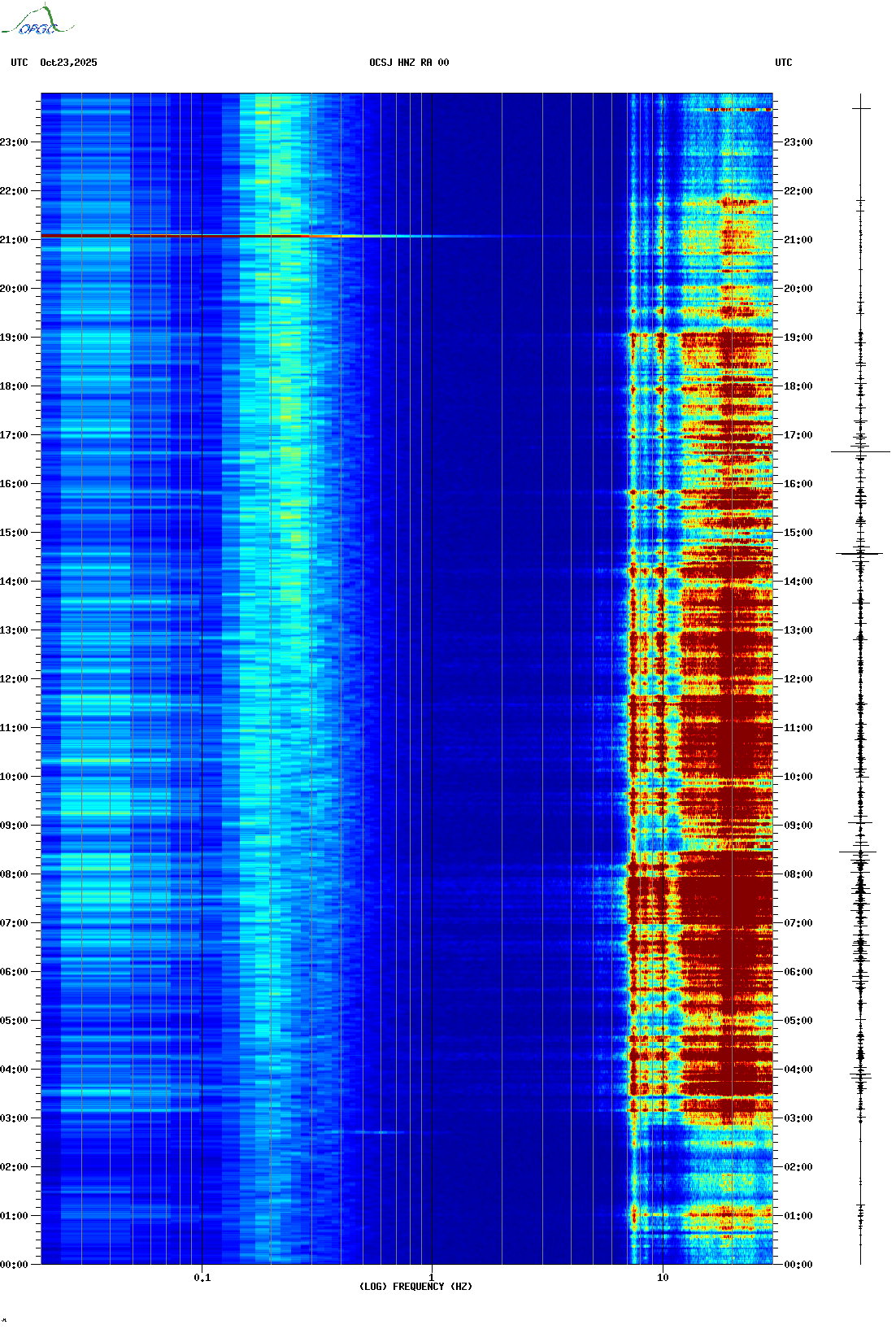
Task: Click the 0.1 frequency tick label
Action: 202,1277
